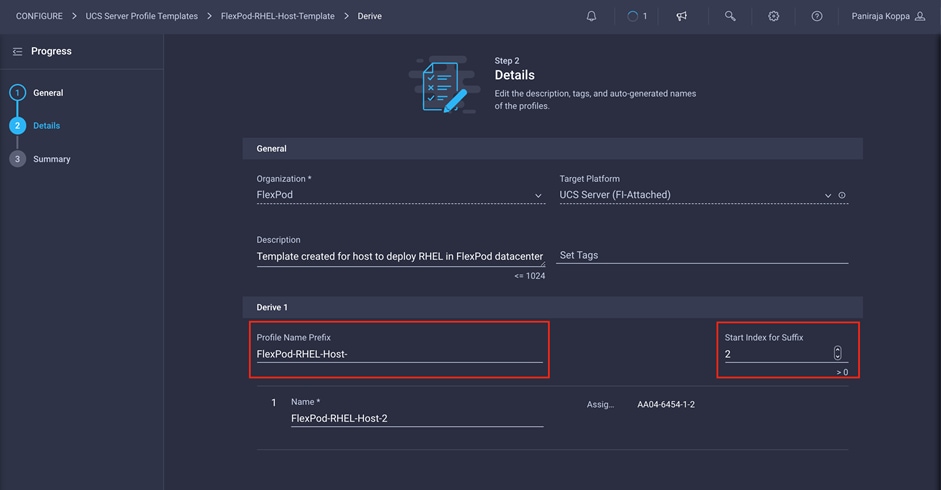Click the Profile Name Prefix field
Screen dimensions: 941x490
click(400, 354)
